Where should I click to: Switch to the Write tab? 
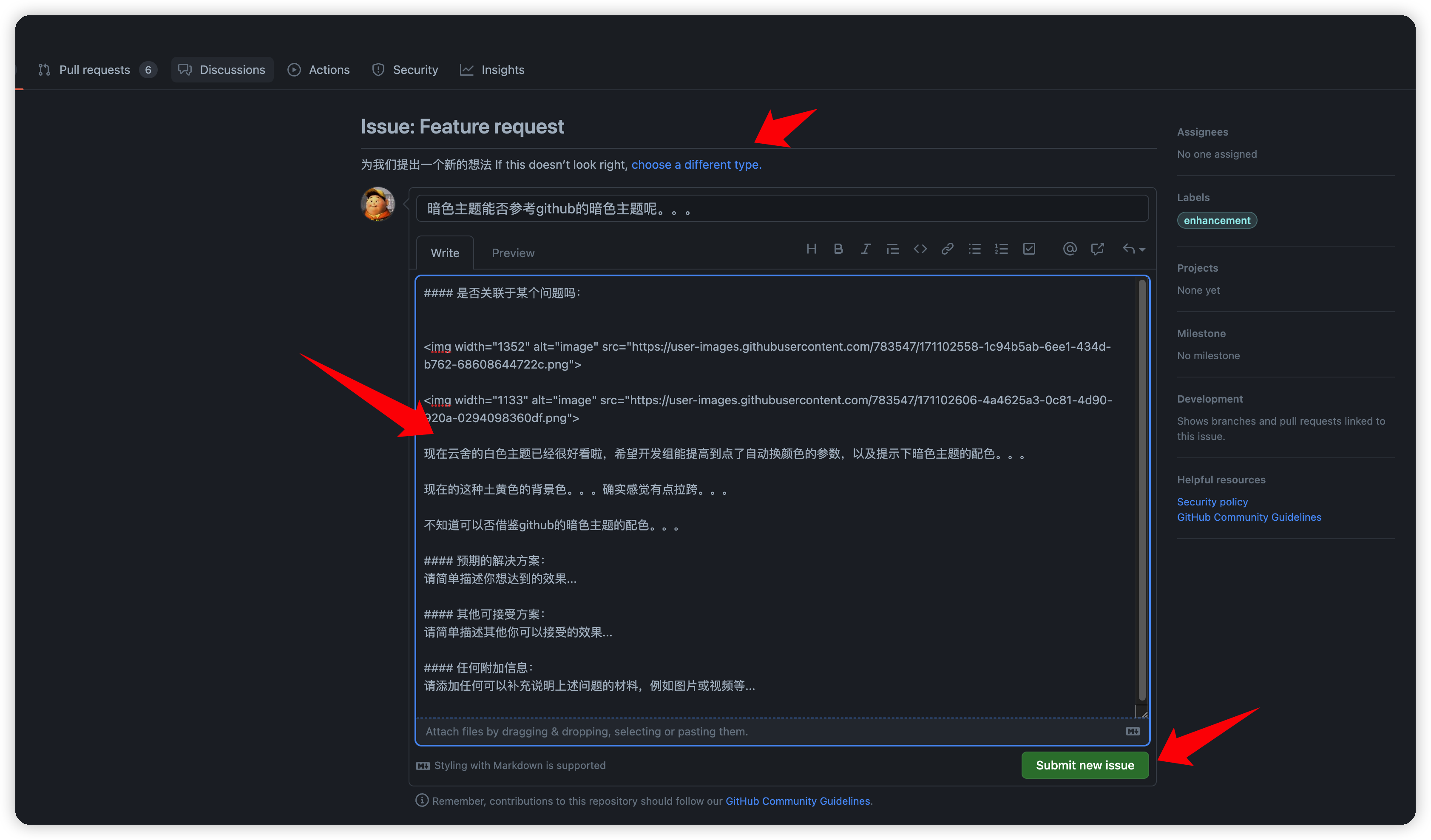click(445, 253)
